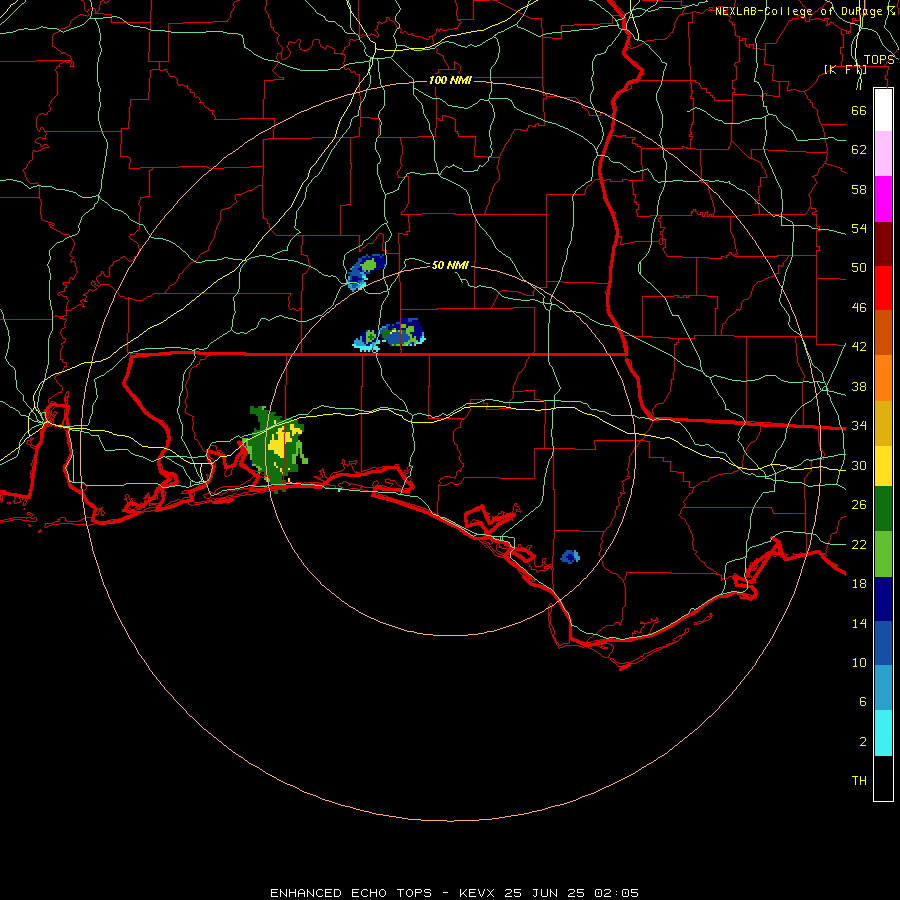Pick the bright orange legend swatch
The height and width of the screenshot is (900, 900).
pyautogui.click(x=883, y=378)
